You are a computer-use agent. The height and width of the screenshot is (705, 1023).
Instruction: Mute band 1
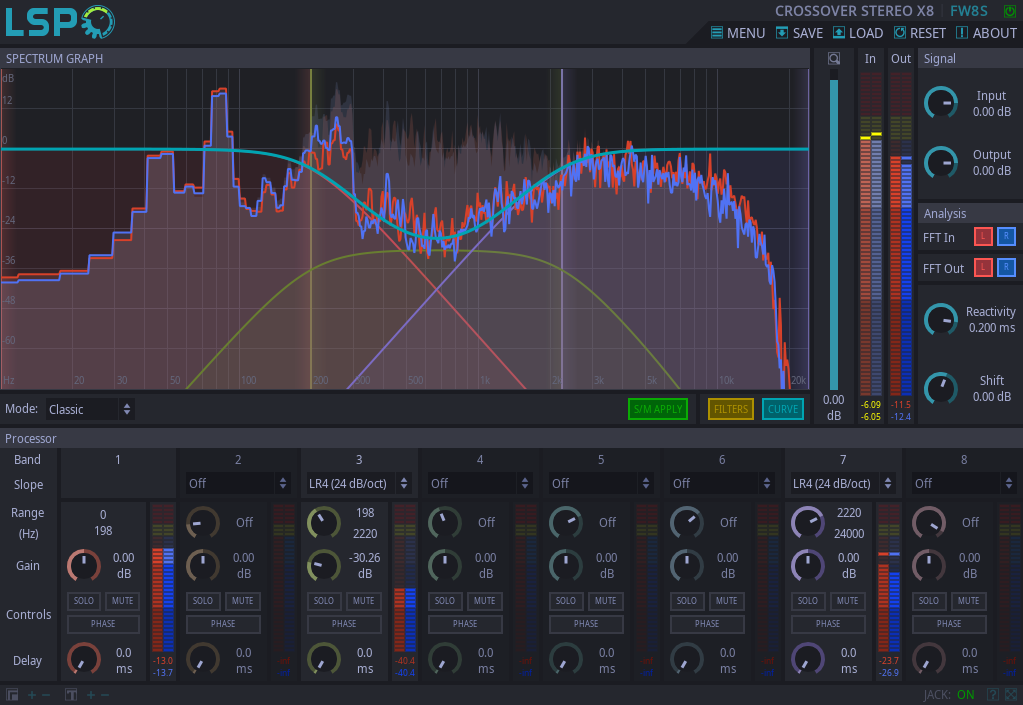[123, 601]
